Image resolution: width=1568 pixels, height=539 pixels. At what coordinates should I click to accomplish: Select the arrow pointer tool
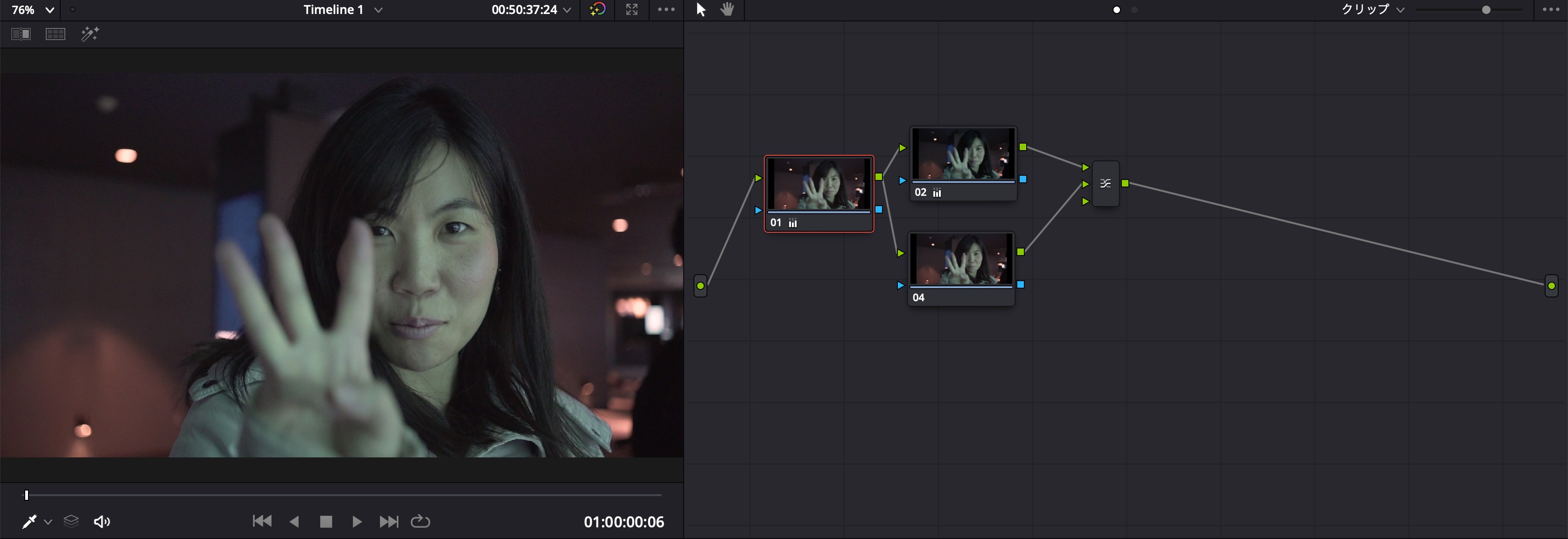(700, 10)
